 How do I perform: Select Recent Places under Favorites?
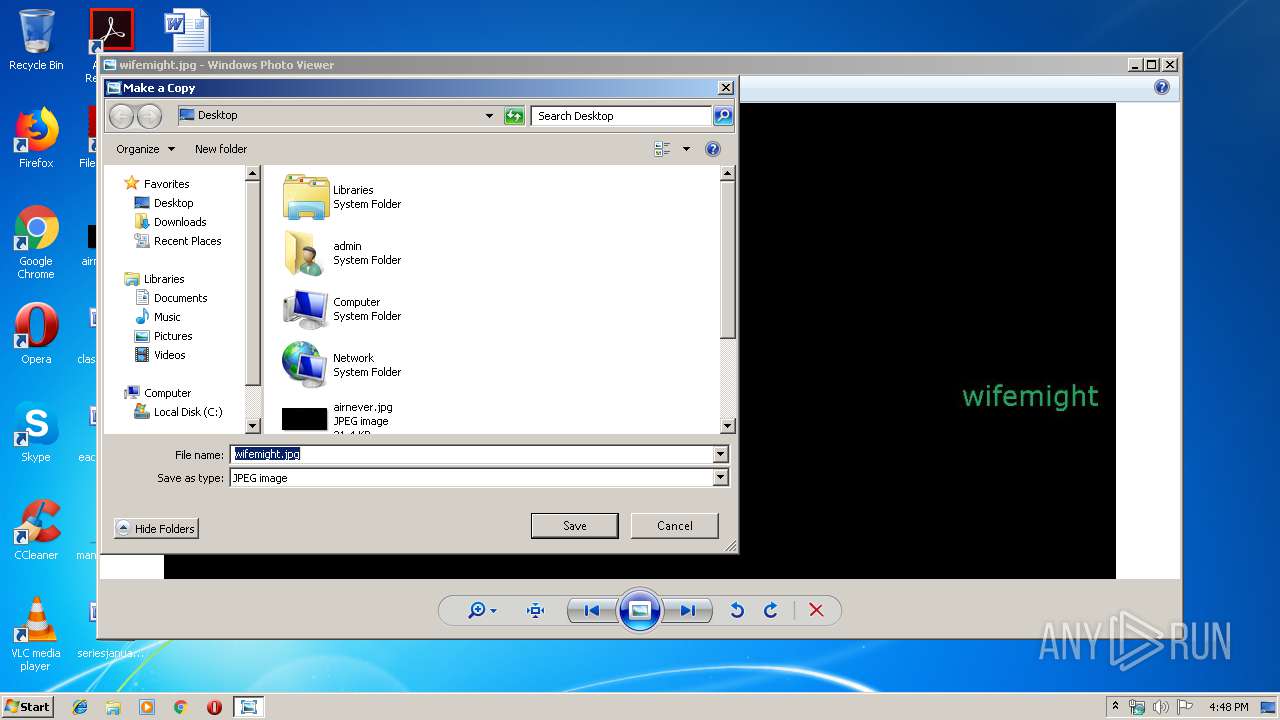(x=178, y=241)
